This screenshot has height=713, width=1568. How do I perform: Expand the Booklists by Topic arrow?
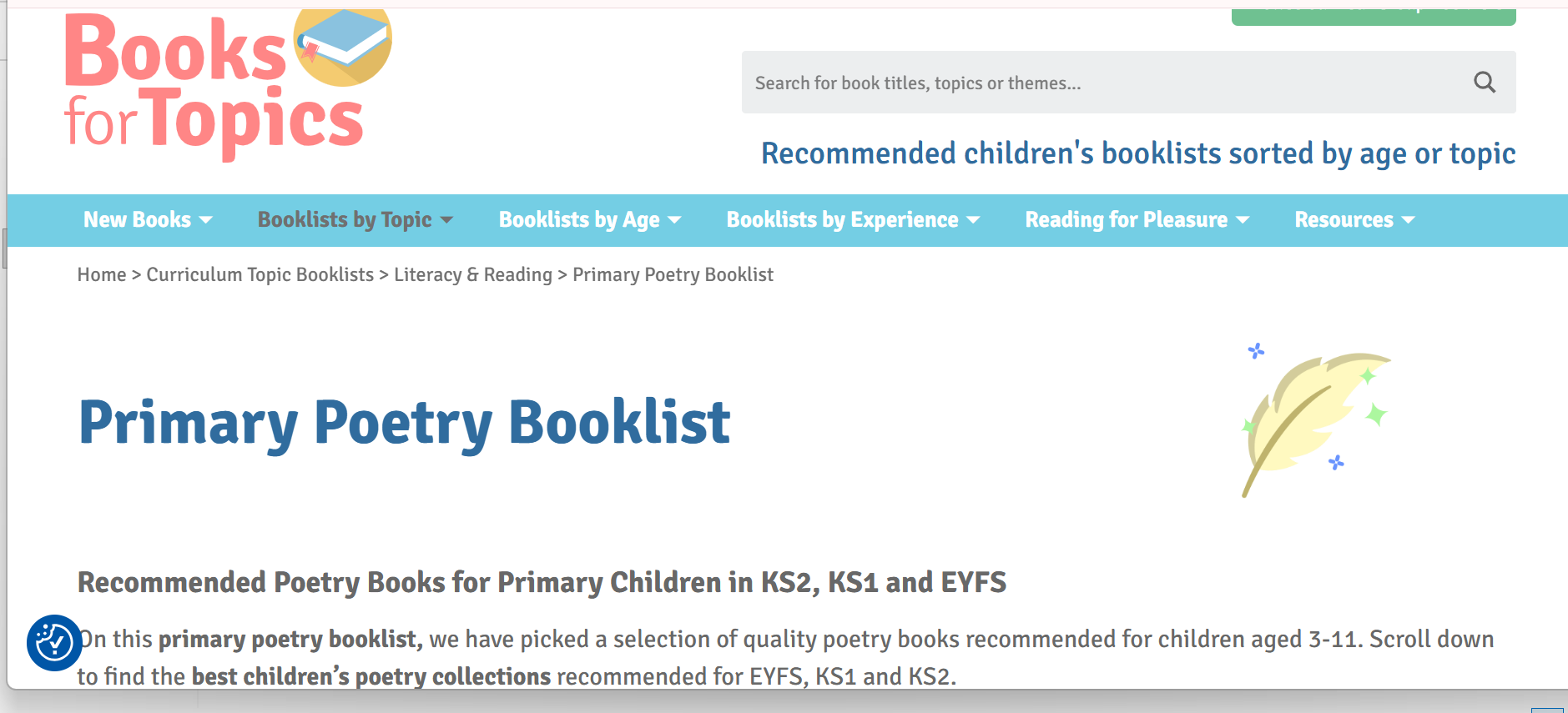446,220
